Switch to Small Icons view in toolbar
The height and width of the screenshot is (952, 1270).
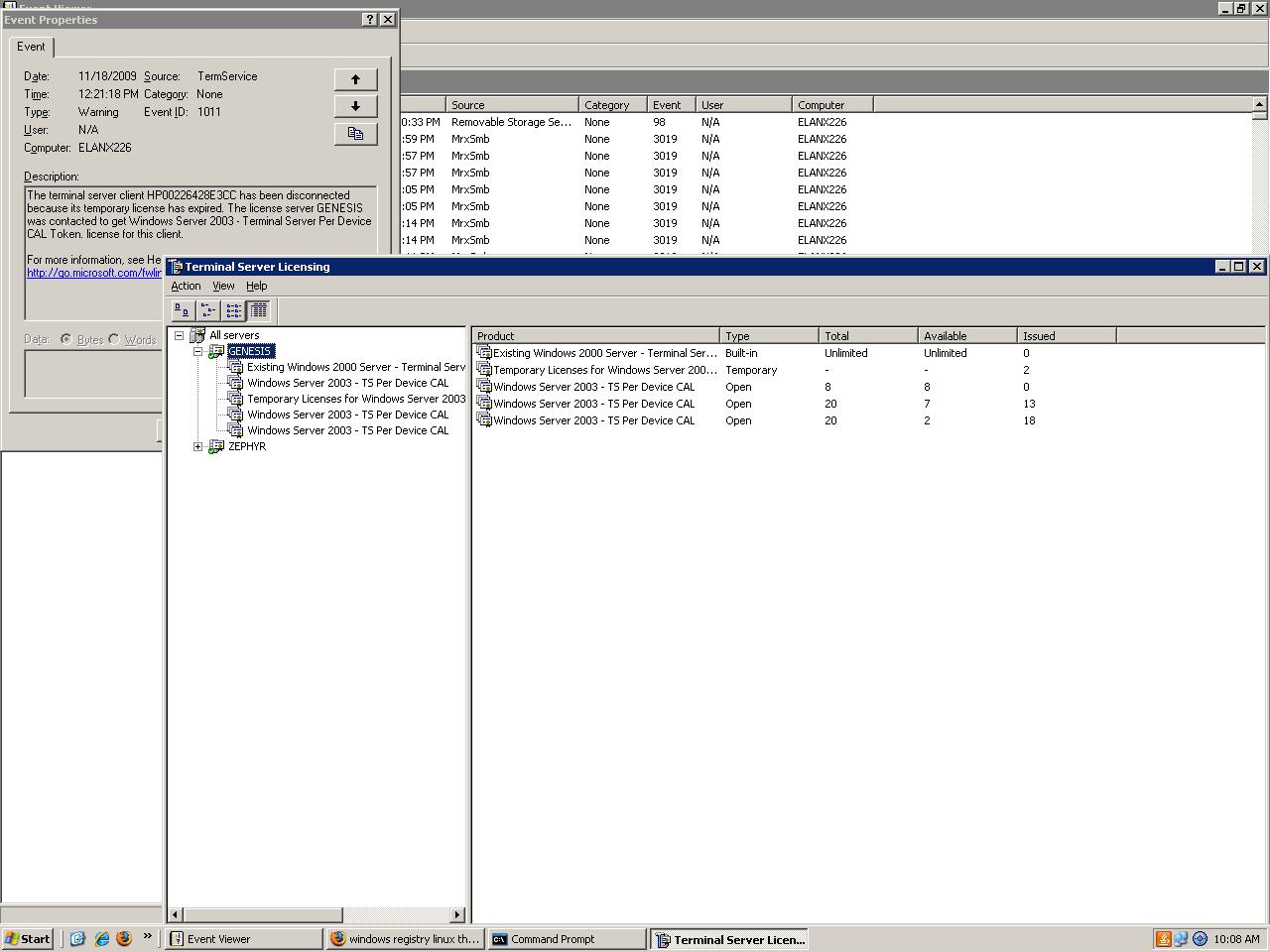[x=208, y=310]
